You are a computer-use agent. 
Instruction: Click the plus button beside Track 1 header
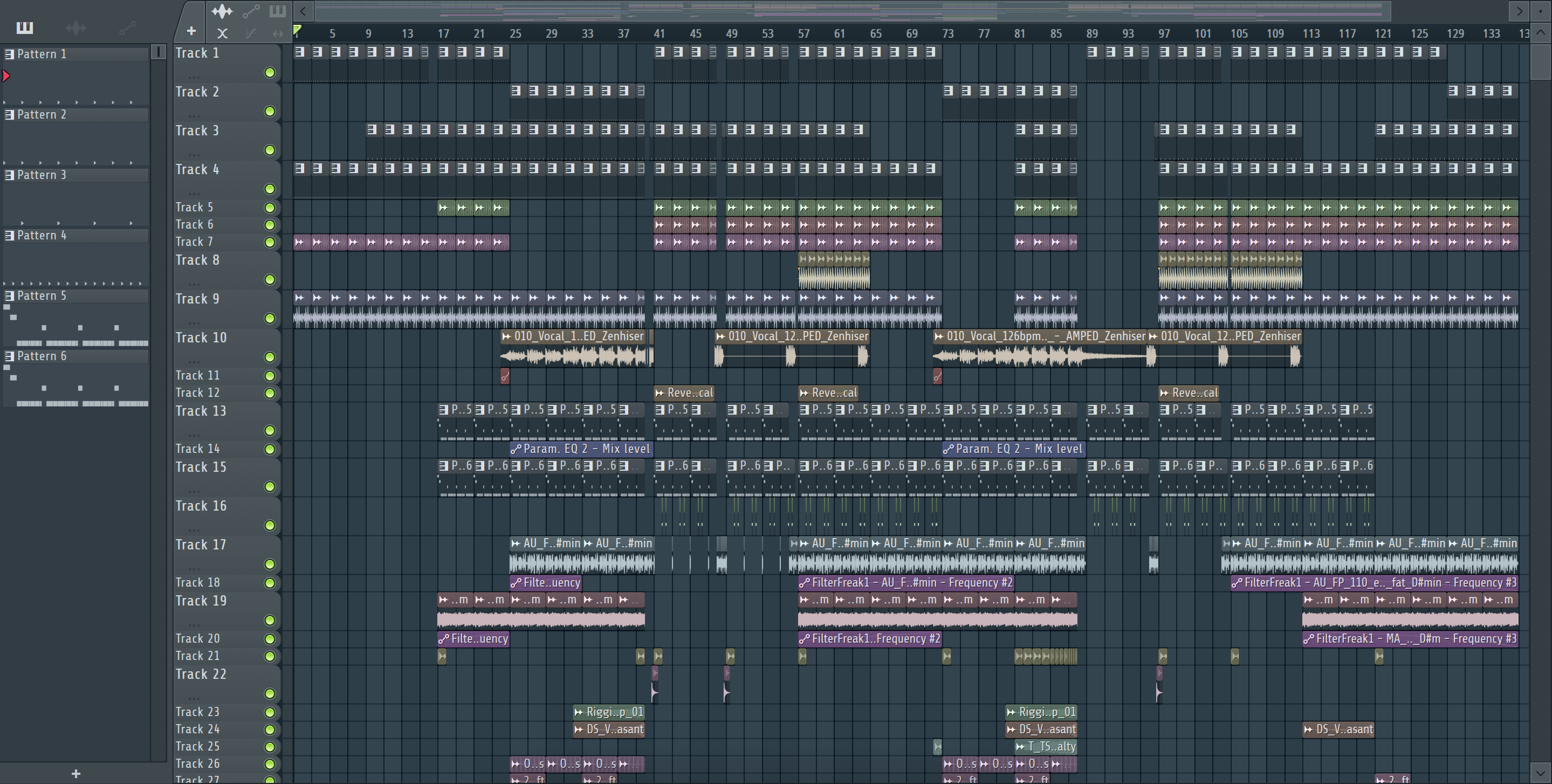tap(191, 31)
